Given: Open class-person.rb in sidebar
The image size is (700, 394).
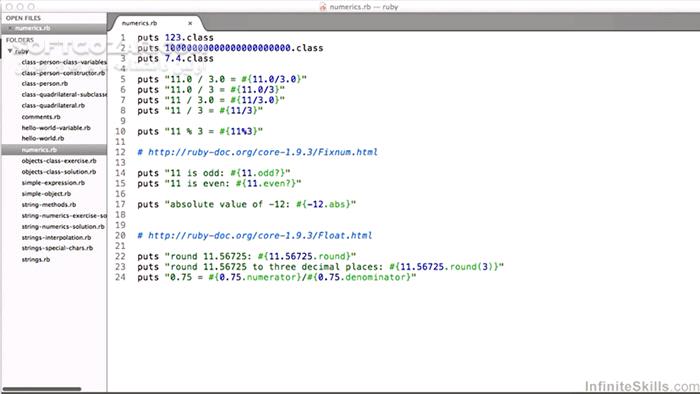Looking at the screenshot, I should coord(45,83).
